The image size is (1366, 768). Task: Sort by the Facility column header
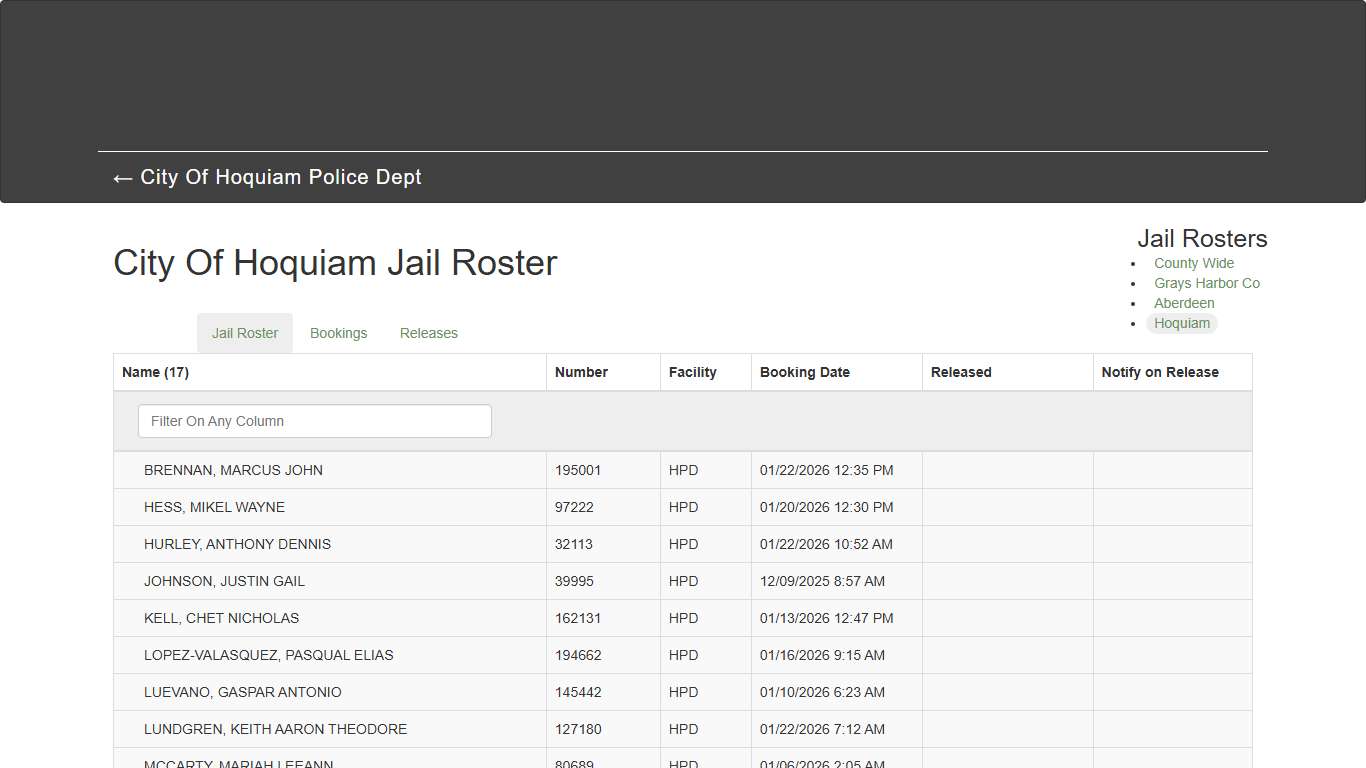pyautogui.click(x=692, y=371)
